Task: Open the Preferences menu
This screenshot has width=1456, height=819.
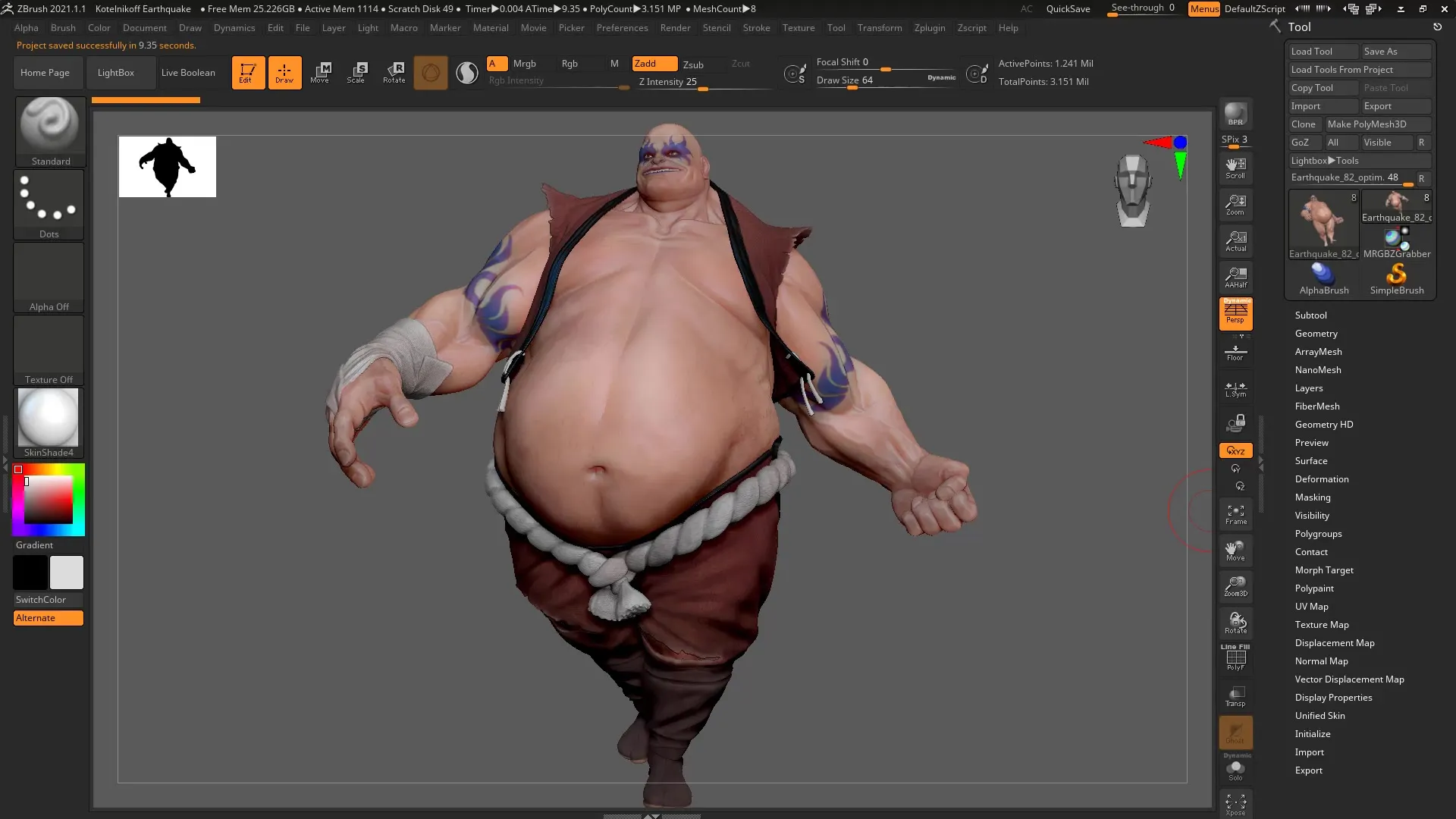Action: click(x=622, y=28)
